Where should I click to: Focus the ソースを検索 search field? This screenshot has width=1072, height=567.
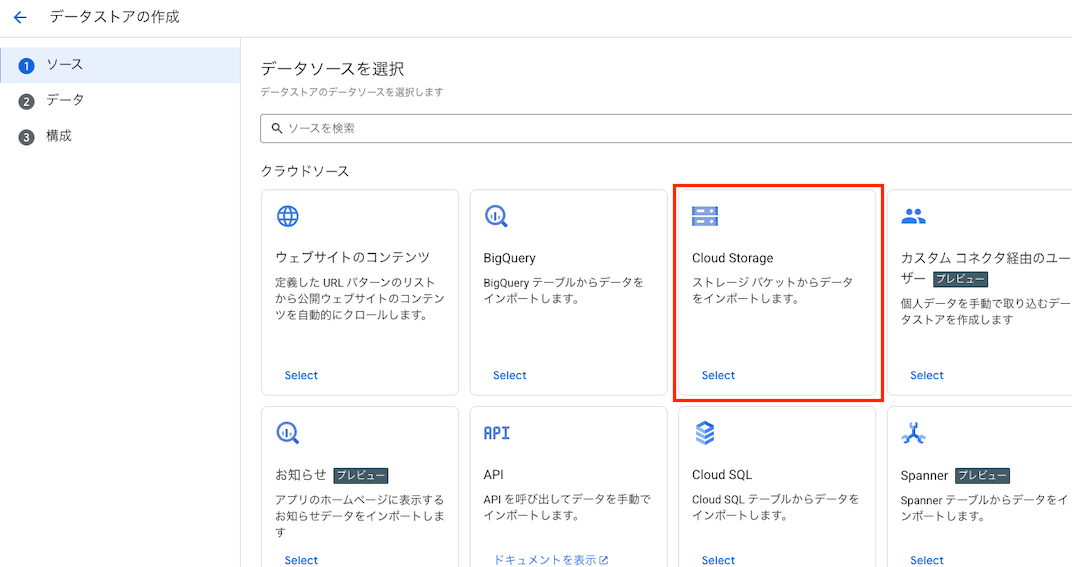point(666,129)
